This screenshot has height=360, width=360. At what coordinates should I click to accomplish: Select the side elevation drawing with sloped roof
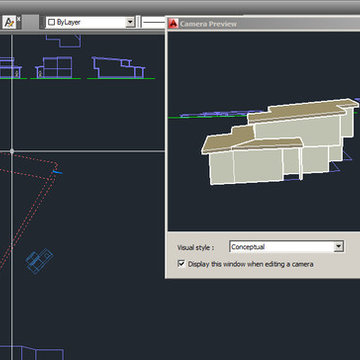[x=118, y=68]
